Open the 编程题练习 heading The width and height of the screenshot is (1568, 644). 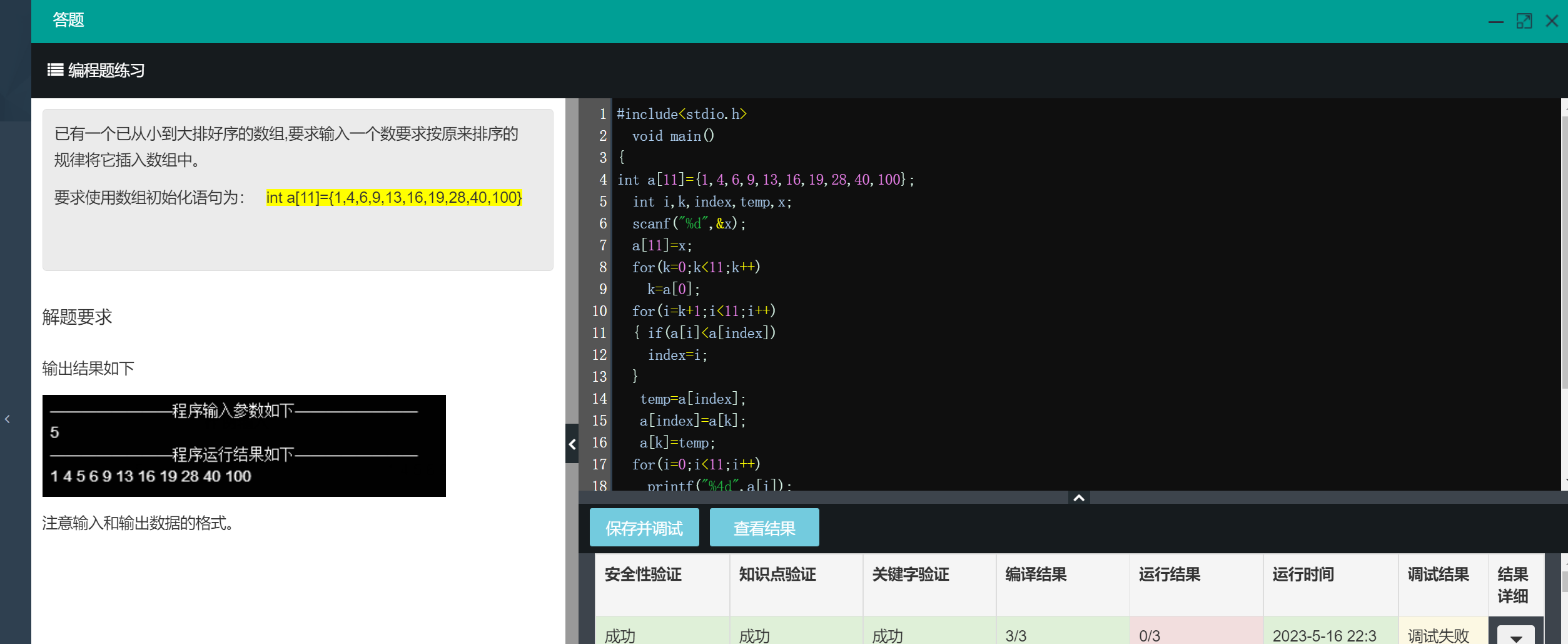click(x=106, y=70)
